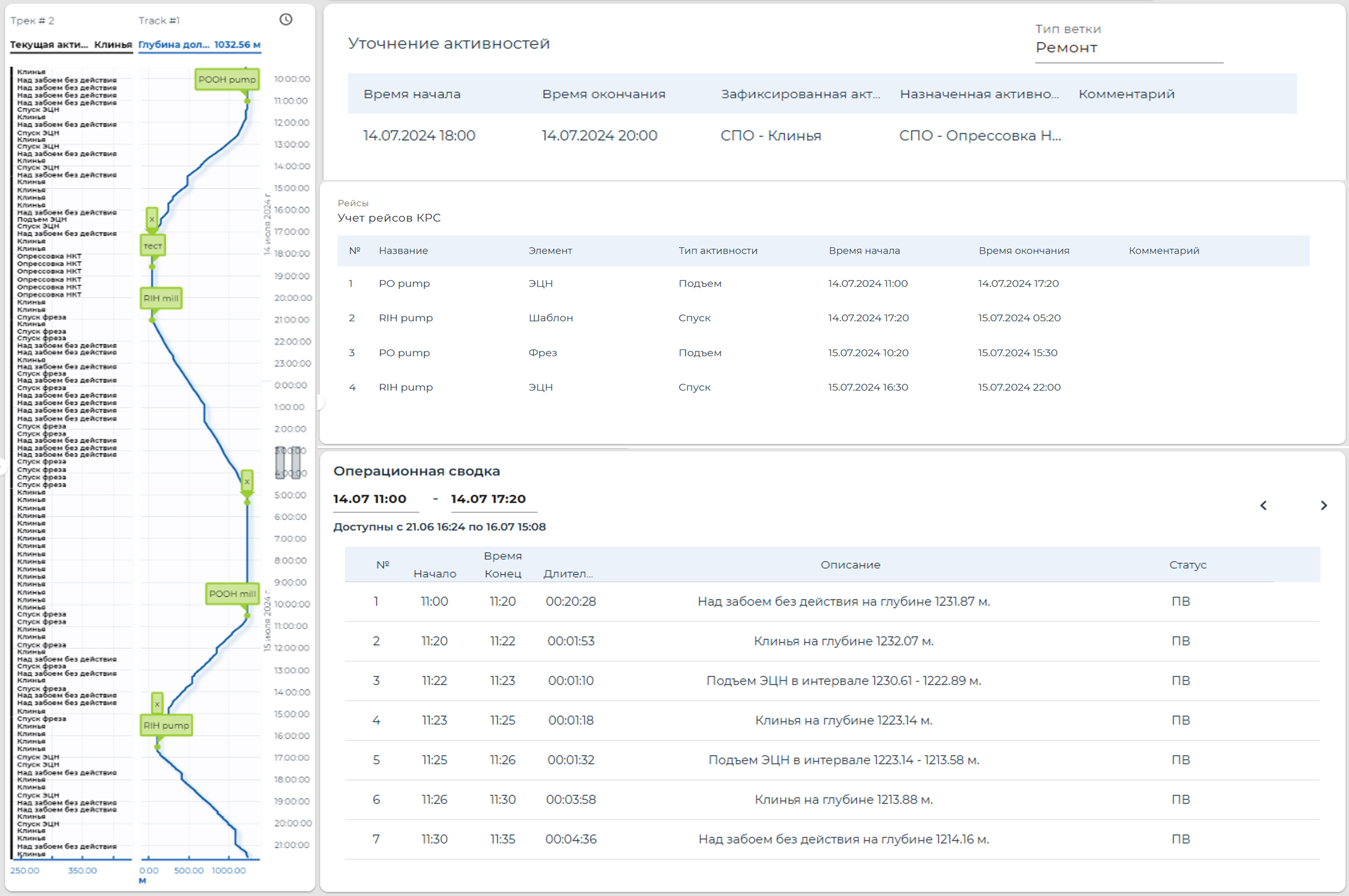Select summary row 5 'Подъем ЭЦН' 1223.14 - 1213.58 м
The width and height of the screenshot is (1349, 896).
(x=832, y=760)
